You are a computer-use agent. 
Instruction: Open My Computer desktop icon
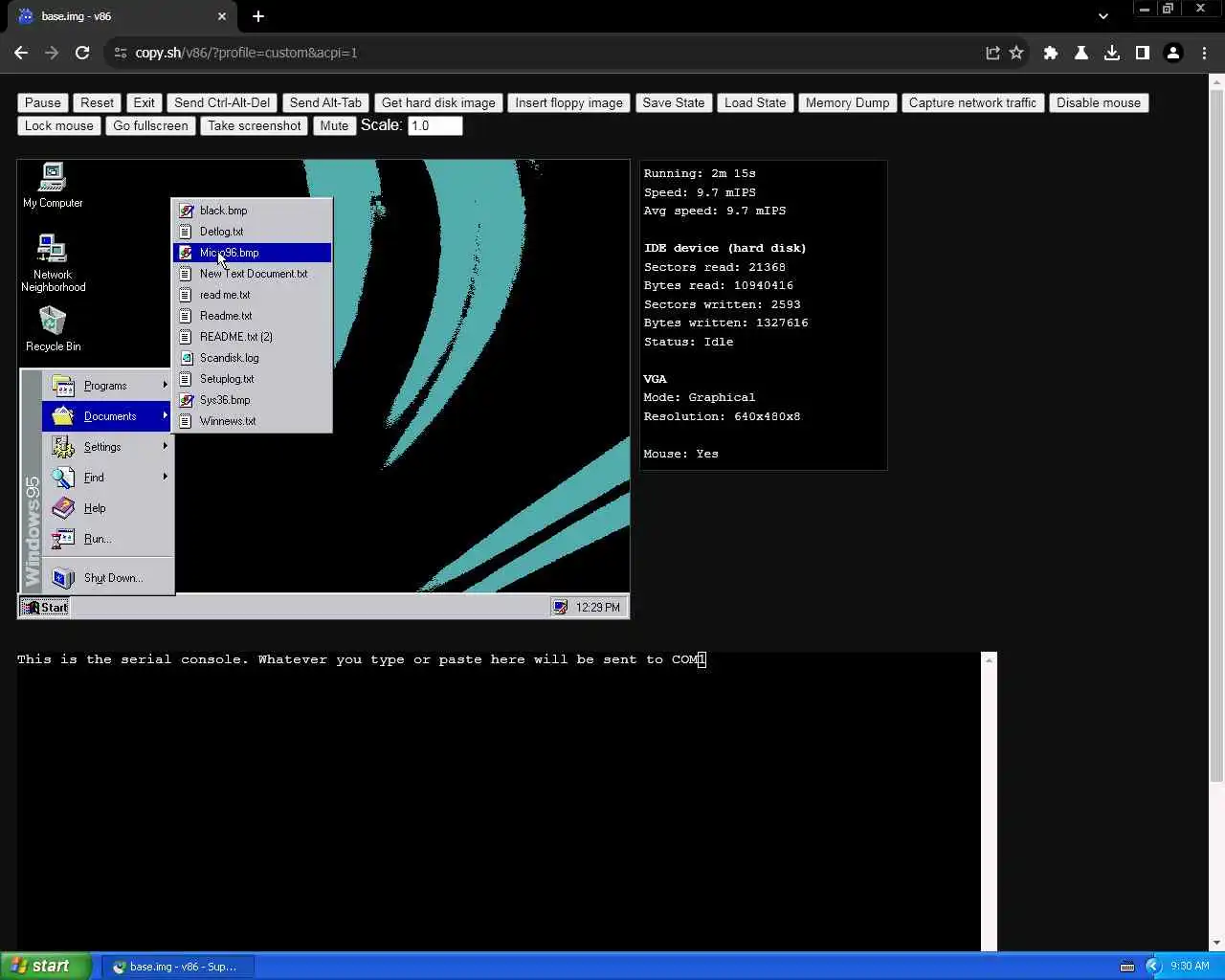53,185
